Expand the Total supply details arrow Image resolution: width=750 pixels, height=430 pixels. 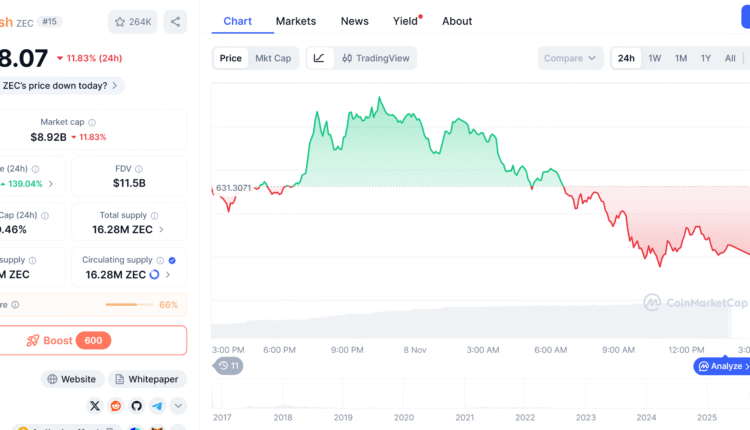point(161,229)
